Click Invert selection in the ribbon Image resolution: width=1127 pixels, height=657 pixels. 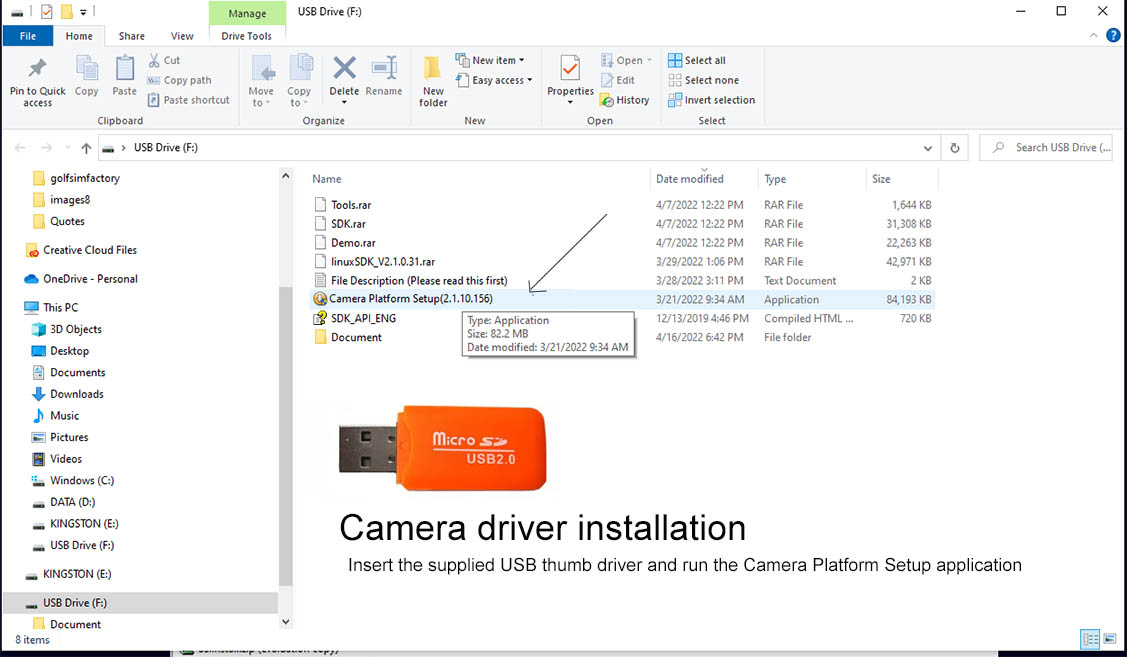711,100
